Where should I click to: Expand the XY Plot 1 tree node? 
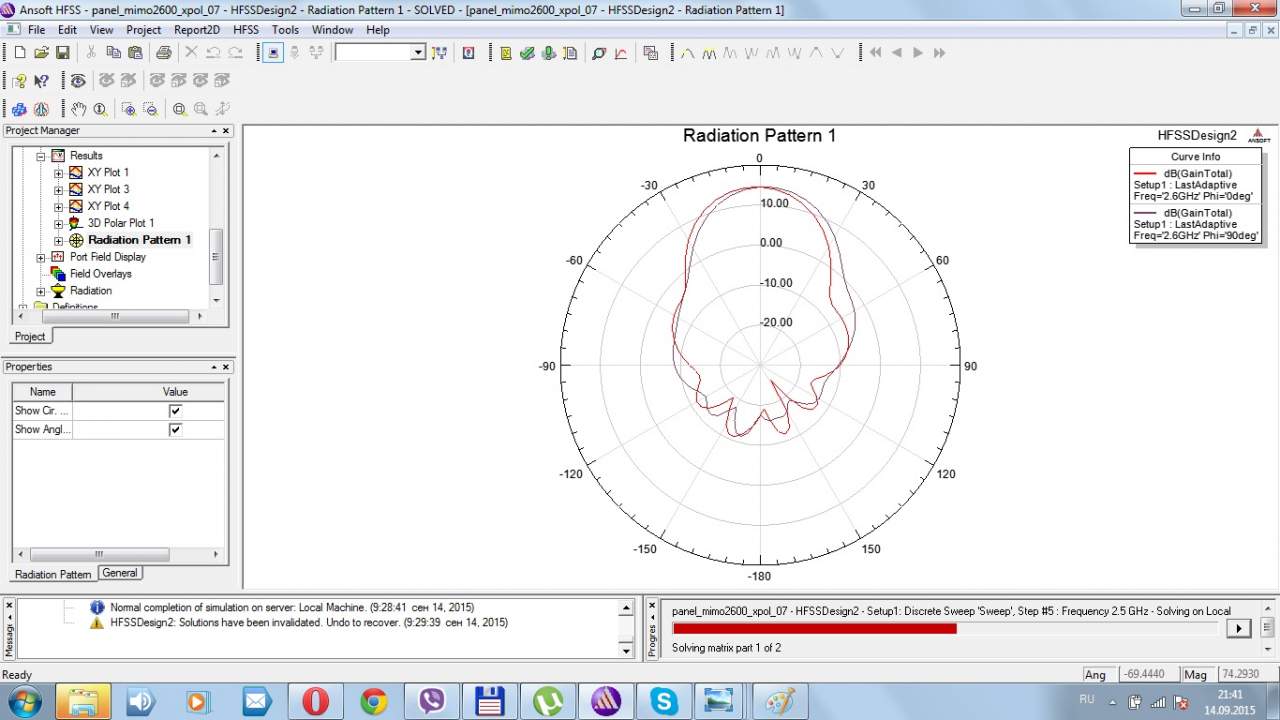58,173
